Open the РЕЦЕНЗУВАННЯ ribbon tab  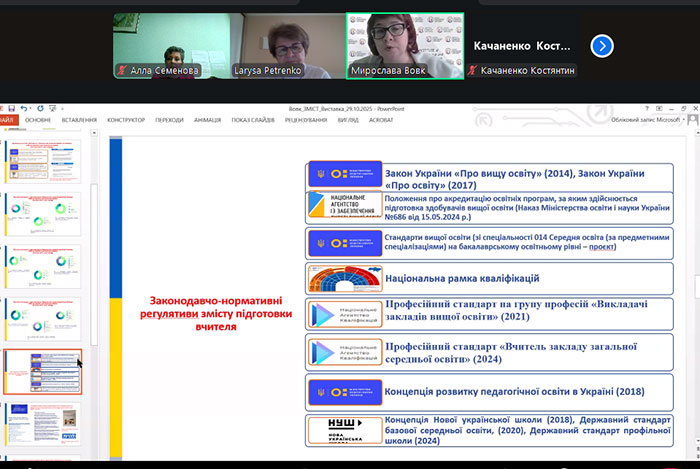(305, 120)
